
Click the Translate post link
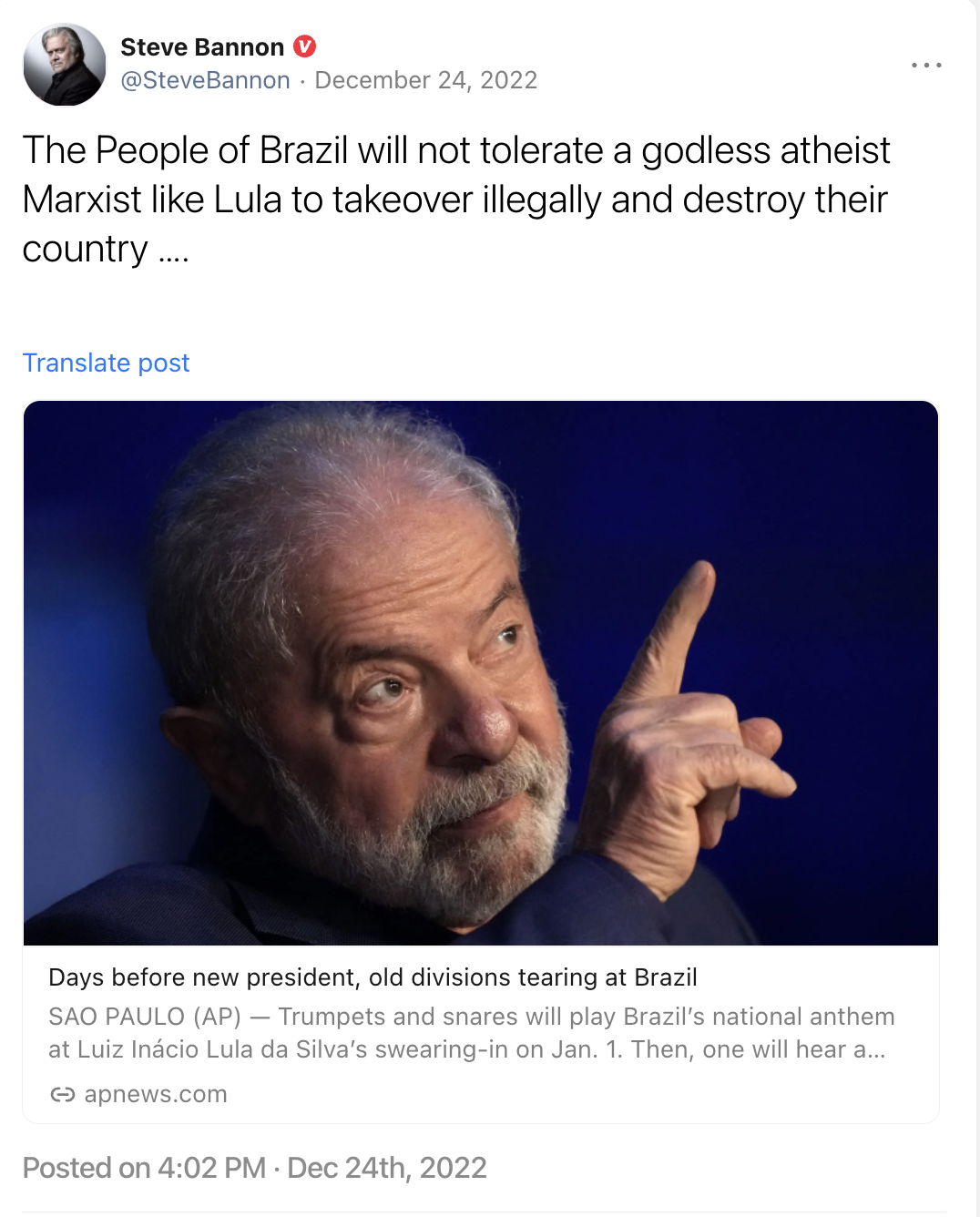(x=106, y=363)
